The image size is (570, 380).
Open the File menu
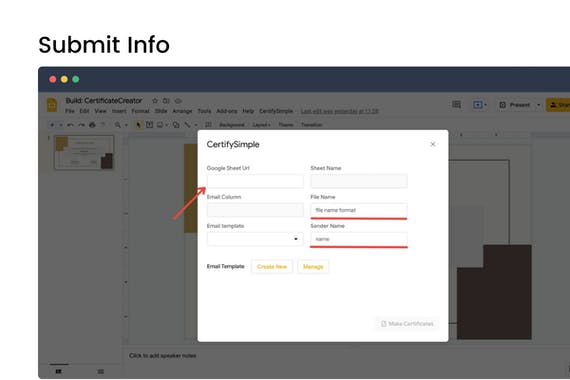(x=70, y=111)
